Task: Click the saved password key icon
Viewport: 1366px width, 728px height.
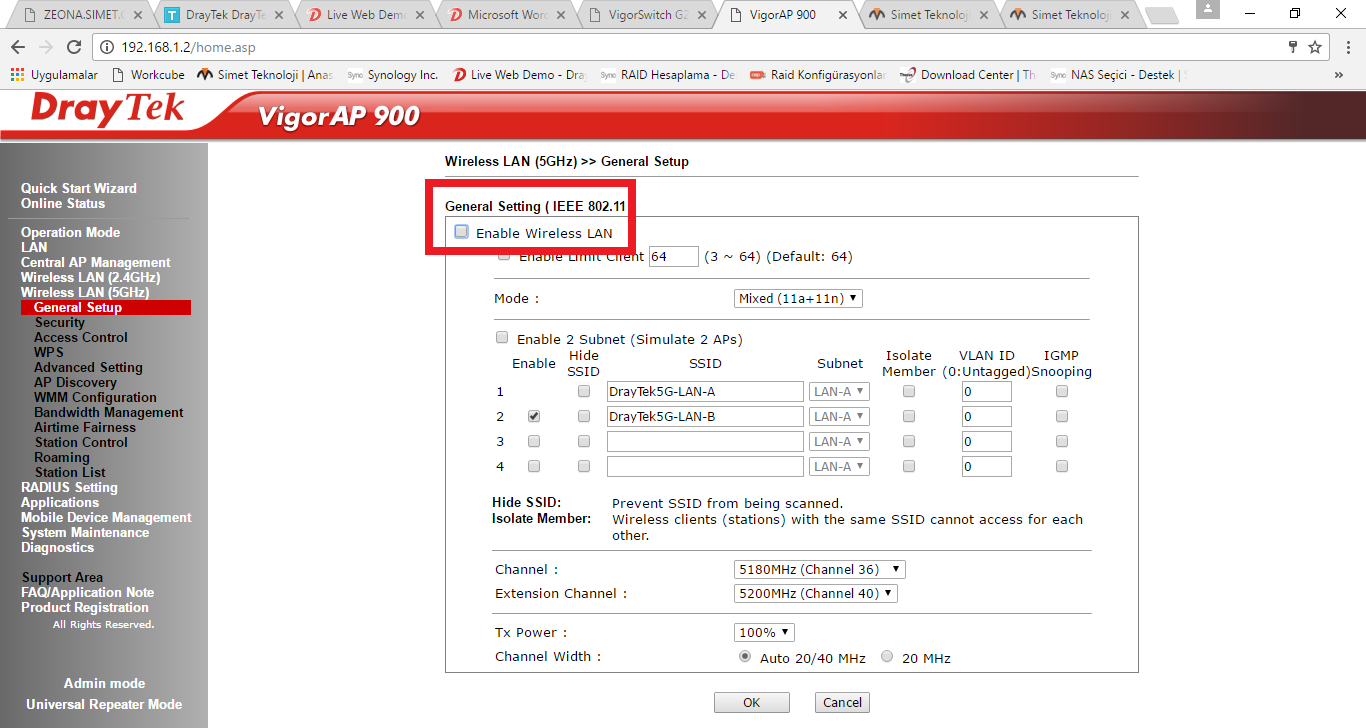Action: point(1293,47)
